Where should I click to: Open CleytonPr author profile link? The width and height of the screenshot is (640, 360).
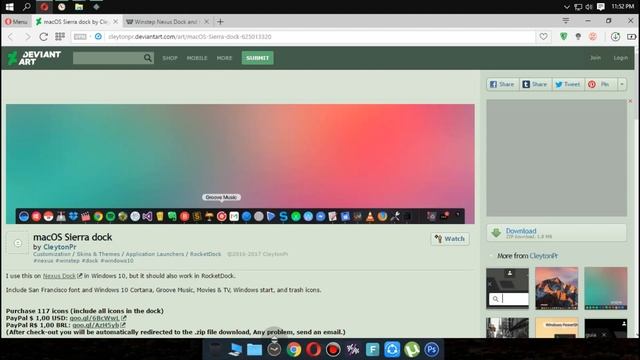(x=60, y=247)
